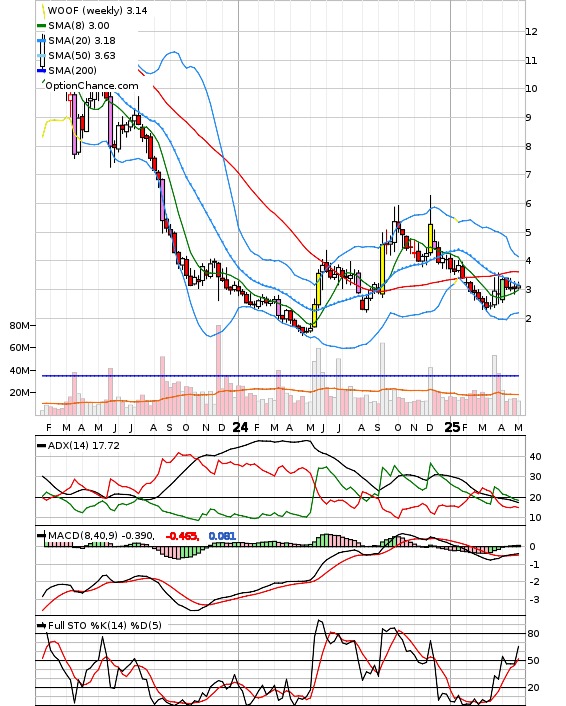
Task: Click the dark blue SMA(200) legend marker
Action: click(x=41, y=70)
